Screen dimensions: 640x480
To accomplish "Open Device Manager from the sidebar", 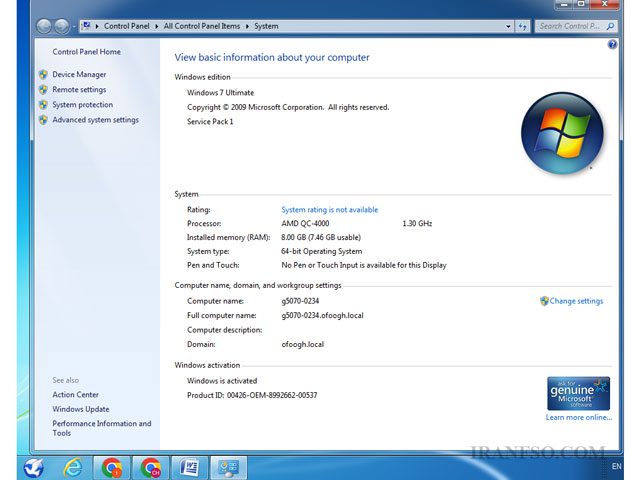I will click(x=79, y=75).
